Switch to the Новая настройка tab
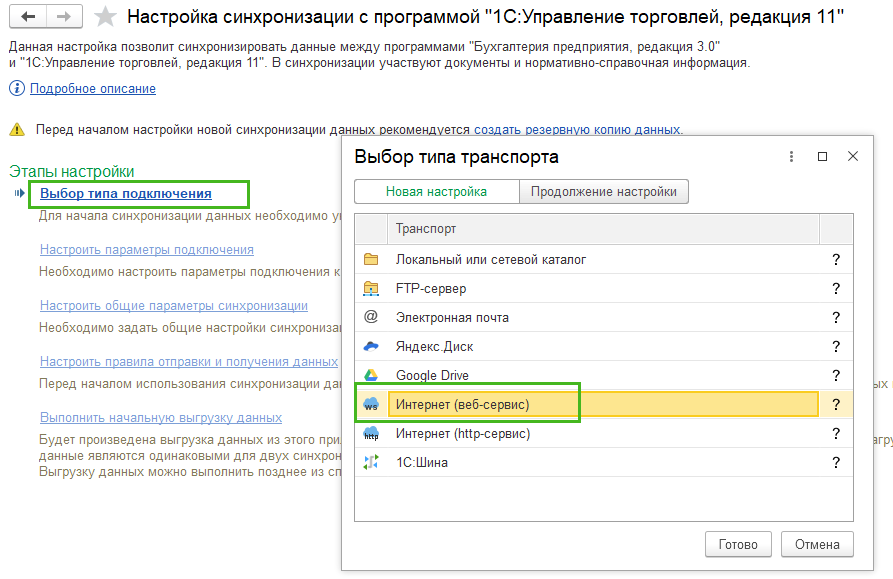Screen dimensions: 893x579 click(436, 192)
